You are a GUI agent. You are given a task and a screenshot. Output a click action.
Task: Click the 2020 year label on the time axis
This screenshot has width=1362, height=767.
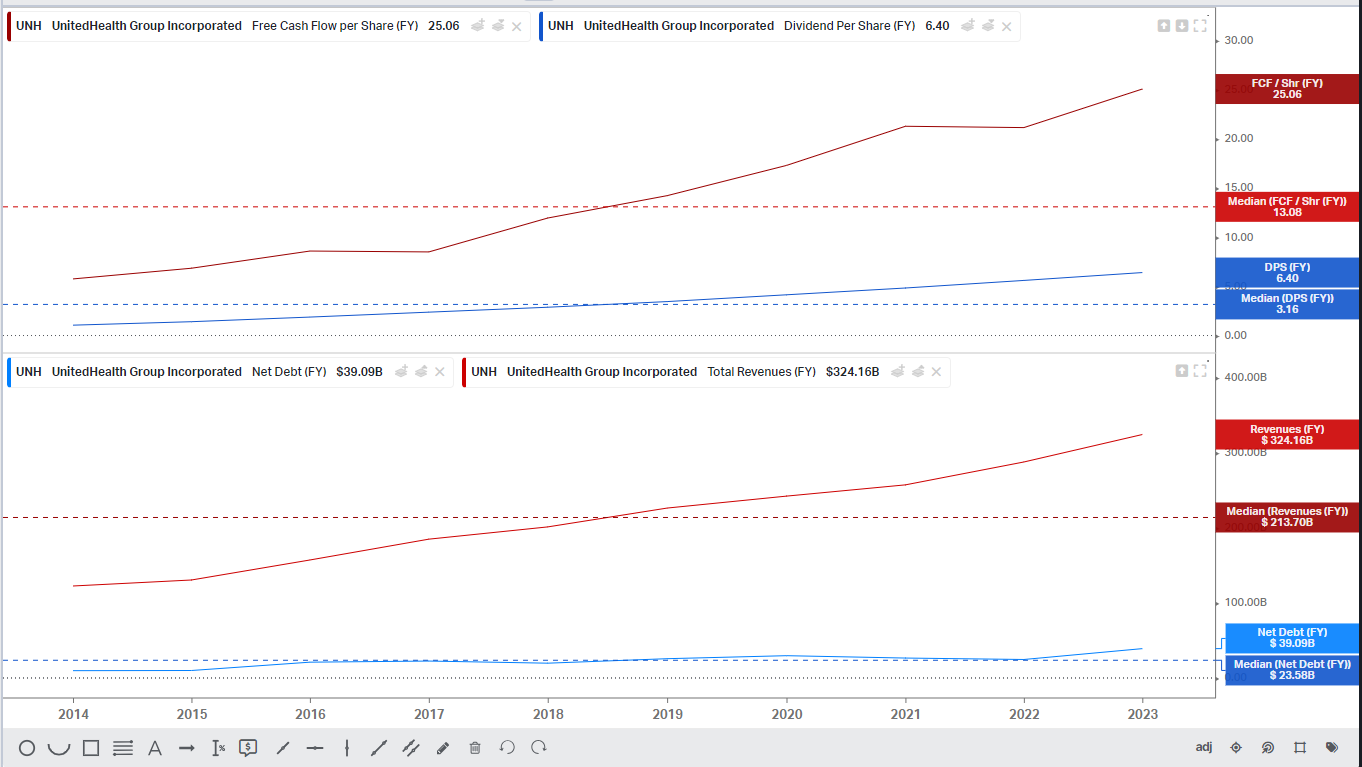point(786,714)
